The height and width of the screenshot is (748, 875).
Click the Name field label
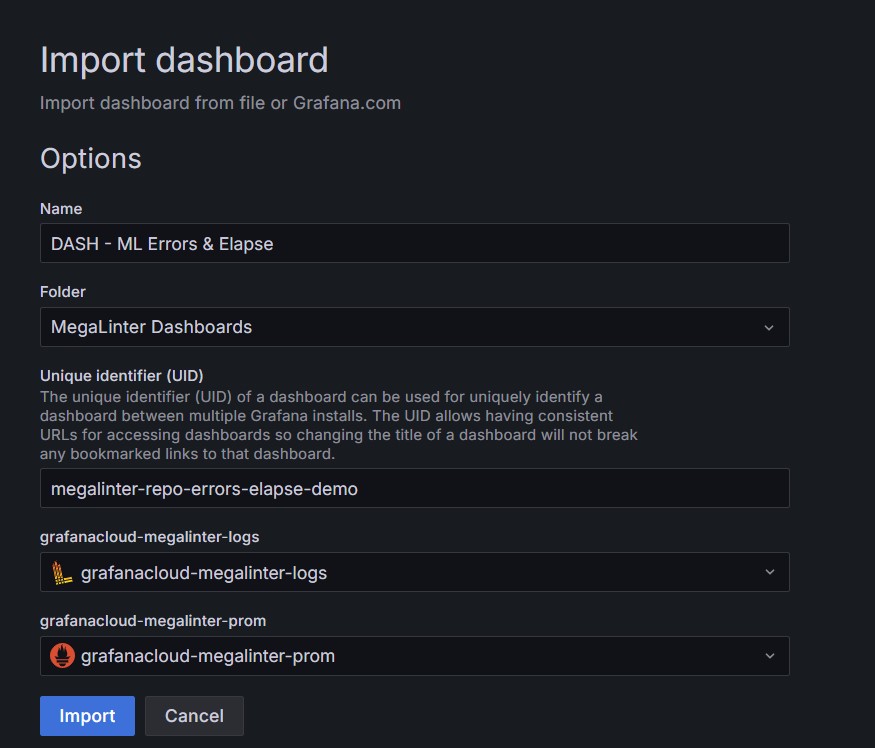[x=61, y=208]
